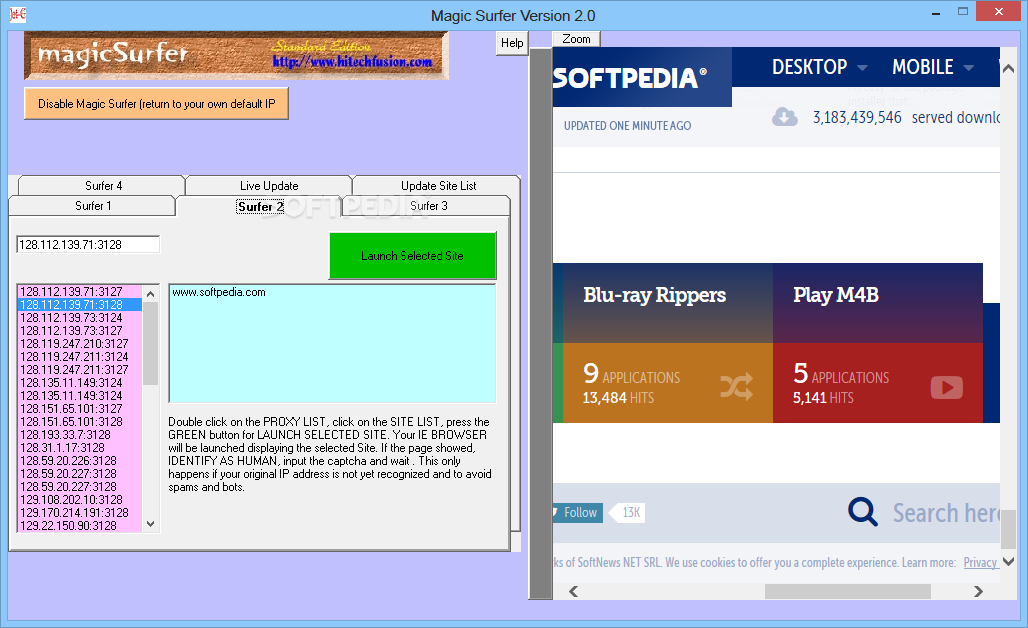Click the 13K follower count badge
The width and height of the screenshot is (1028, 628).
628,513
